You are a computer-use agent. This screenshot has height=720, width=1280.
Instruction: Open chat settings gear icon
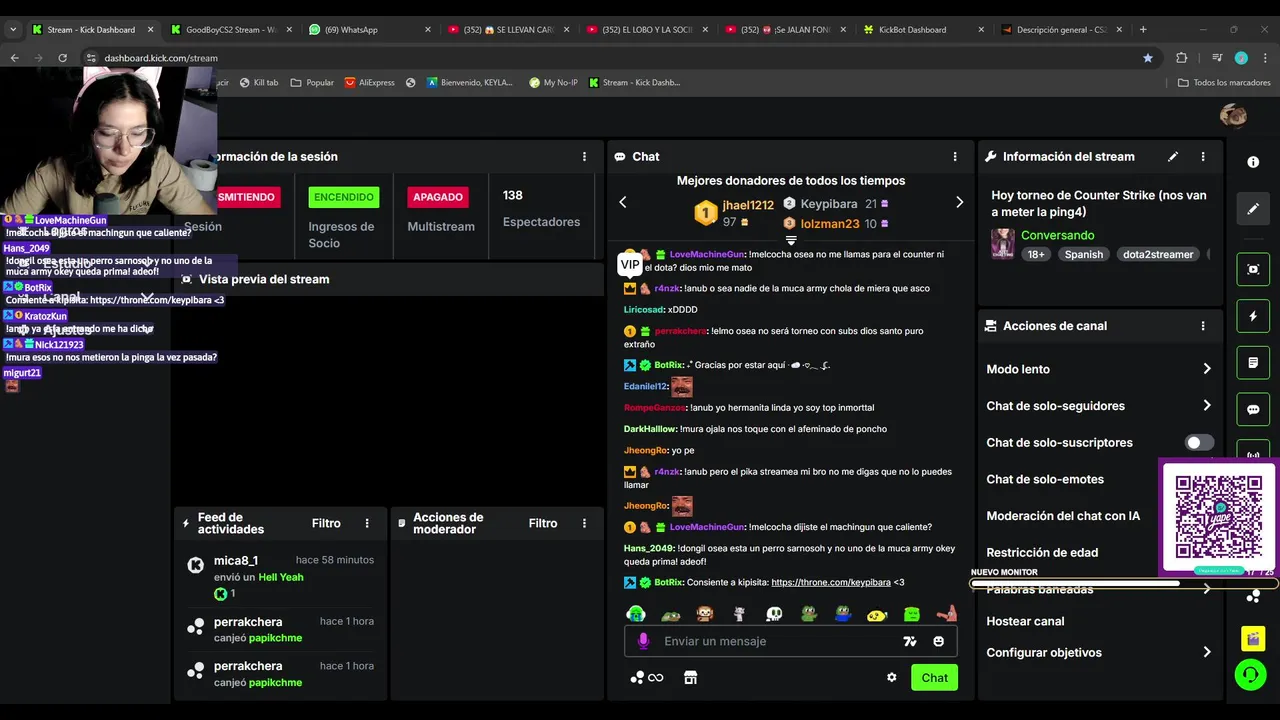pyautogui.click(x=891, y=677)
